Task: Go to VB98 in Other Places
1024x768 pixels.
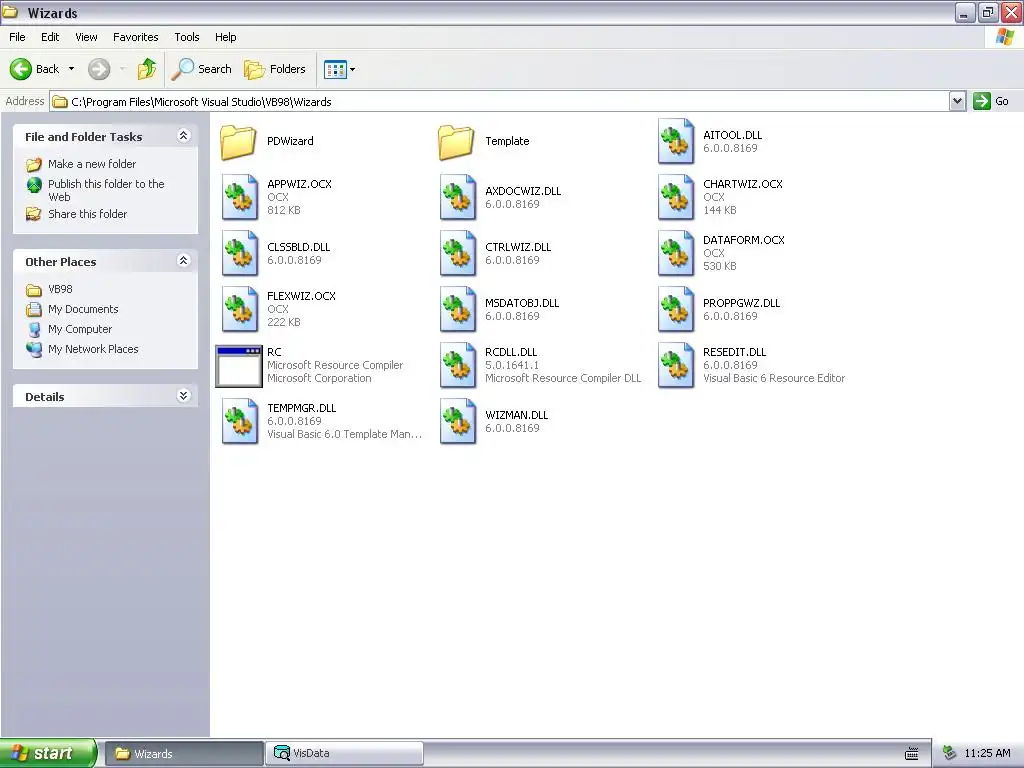Action: click(60, 289)
